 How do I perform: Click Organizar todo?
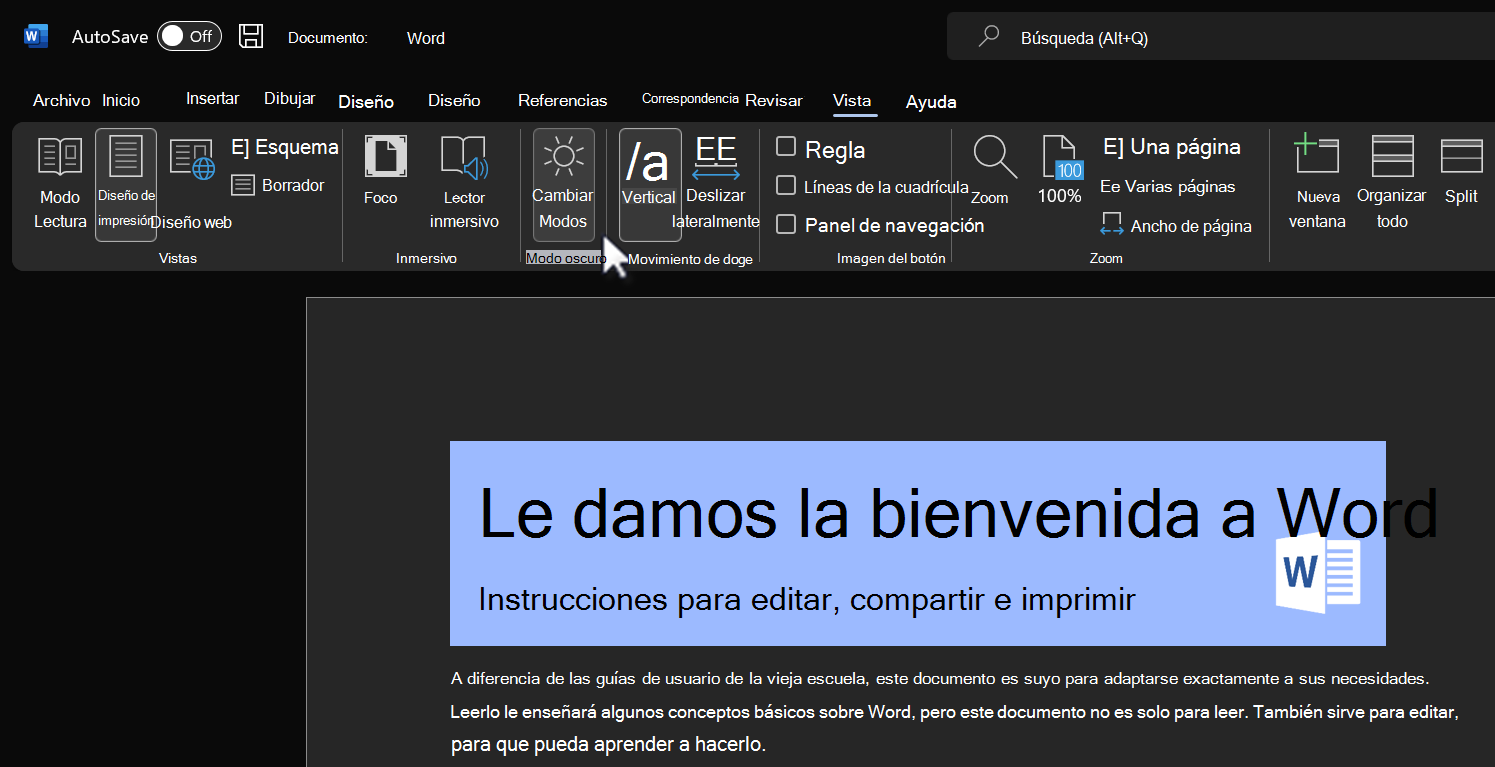pyautogui.click(x=1391, y=184)
